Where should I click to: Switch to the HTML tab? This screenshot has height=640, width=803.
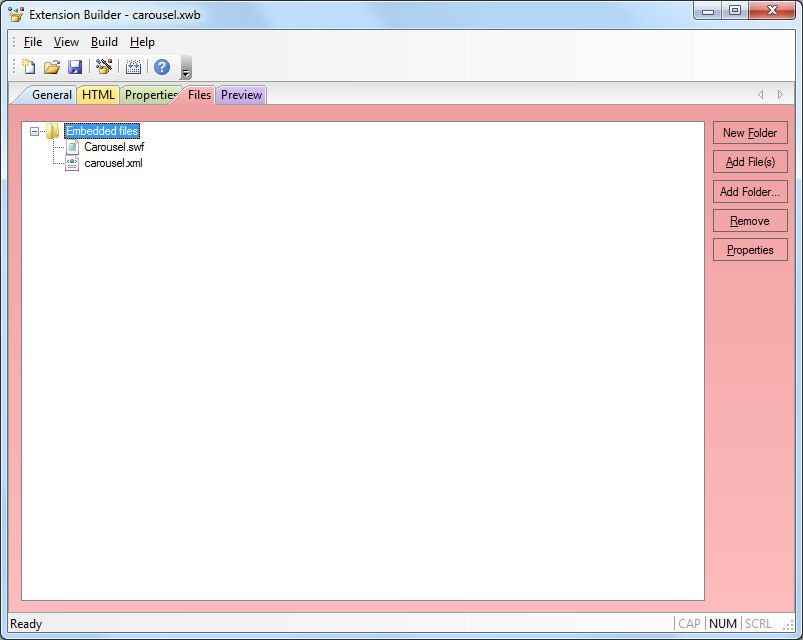[98, 95]
